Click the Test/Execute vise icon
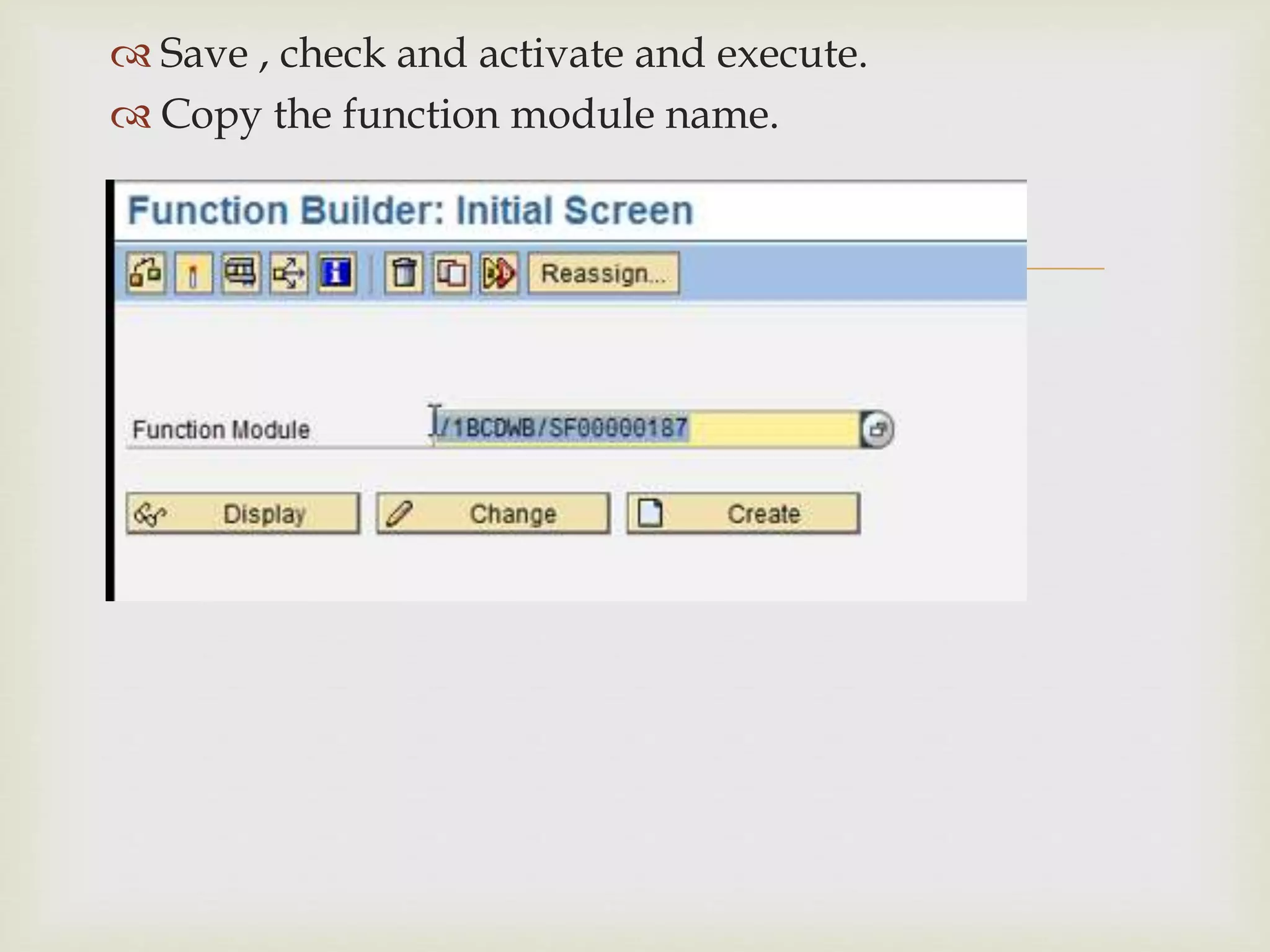Screen dimensions: 1270x952 pos(241,273)
